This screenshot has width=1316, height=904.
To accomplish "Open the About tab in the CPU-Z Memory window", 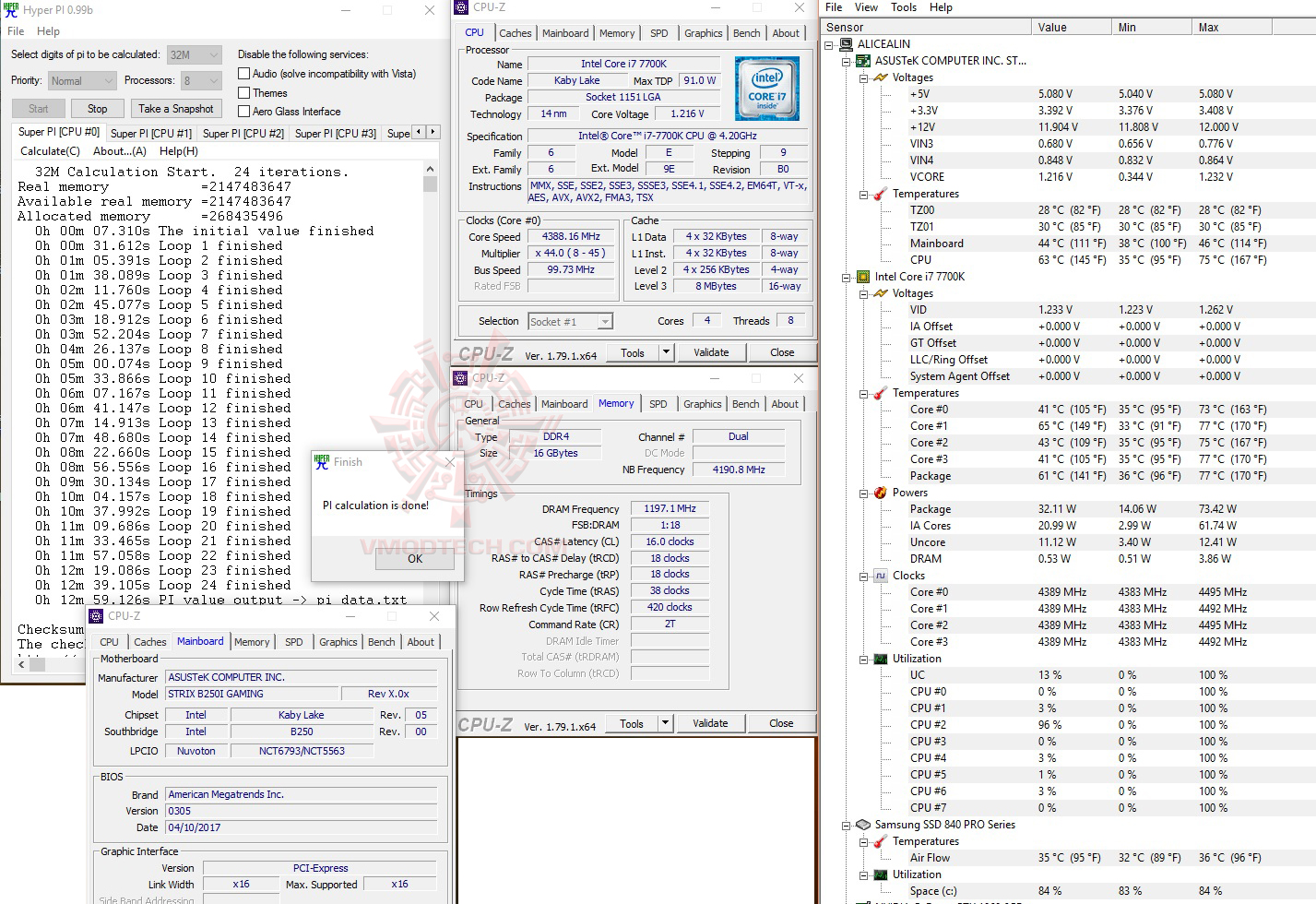I will tap(785, 404).
